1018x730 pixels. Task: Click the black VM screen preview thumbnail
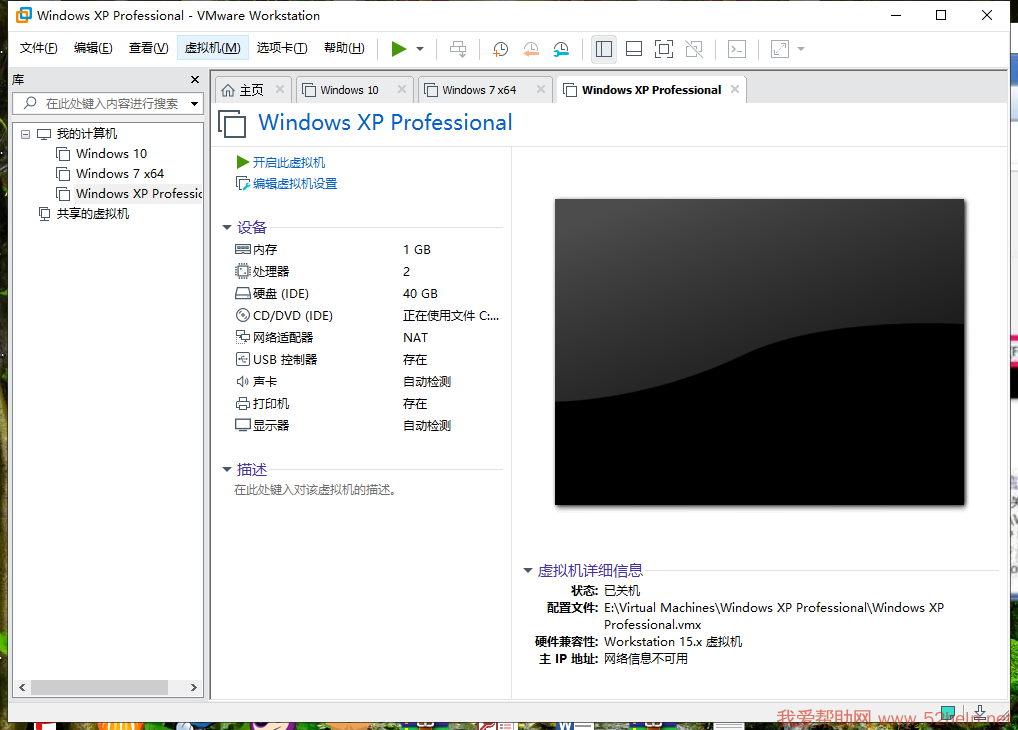tap(760, 352)
